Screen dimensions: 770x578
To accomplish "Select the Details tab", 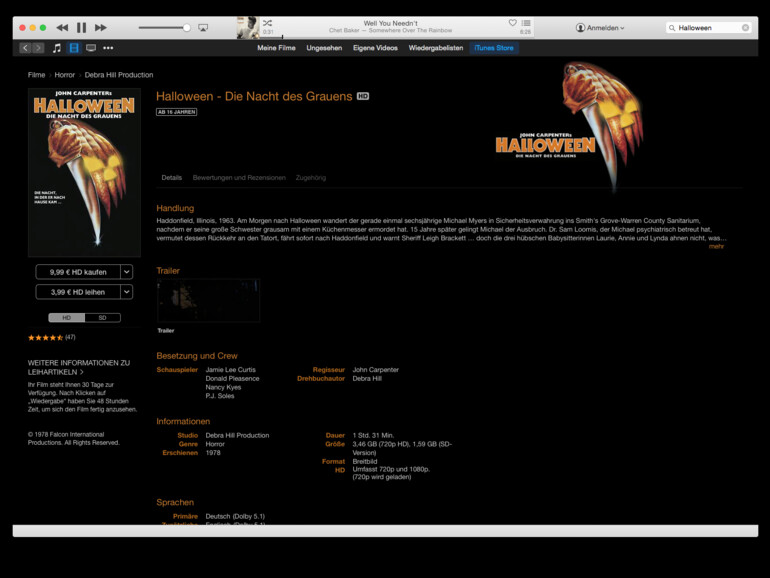I will tap(171, 177).
